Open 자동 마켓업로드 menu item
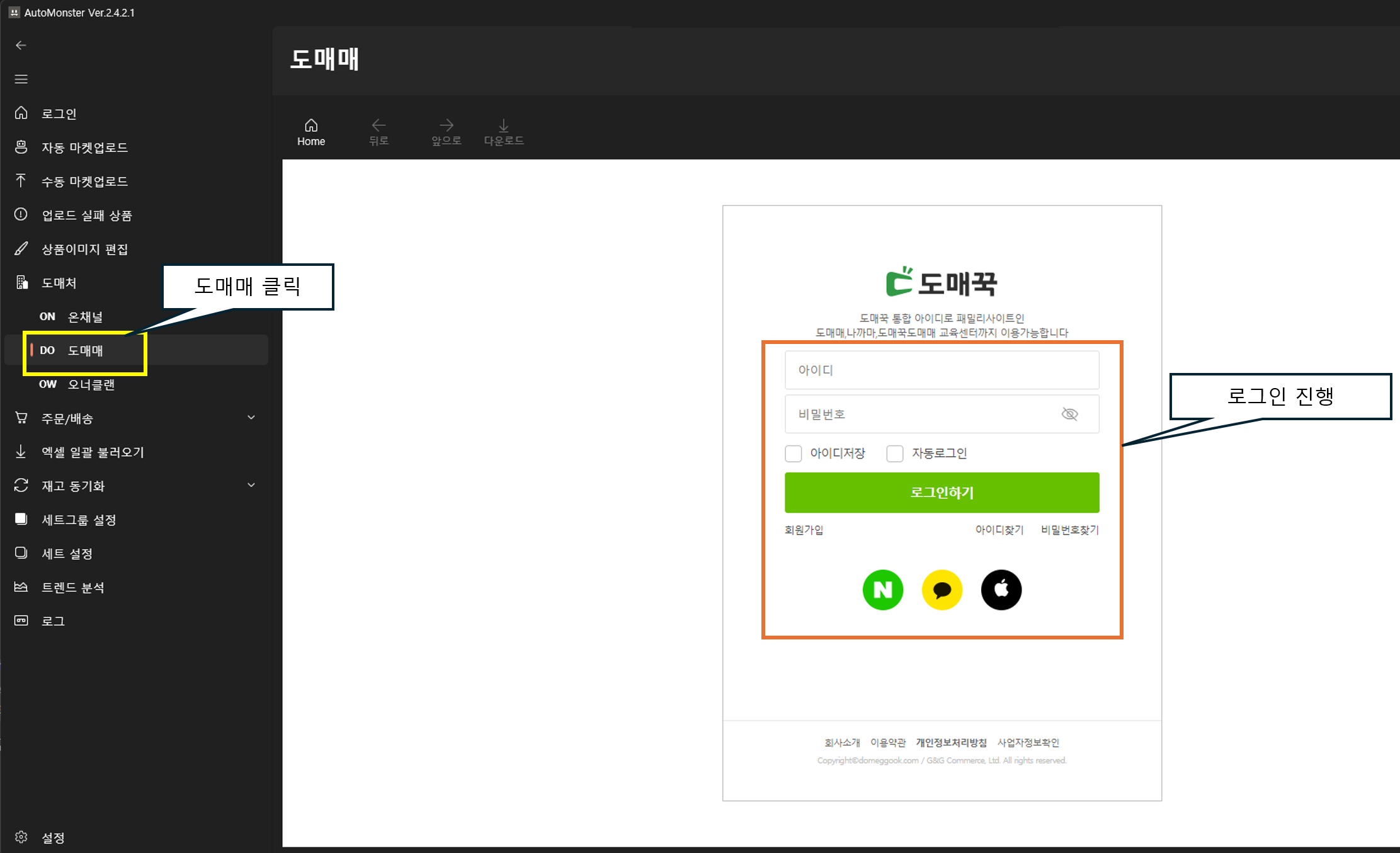1400x853 pixels. (x=84, y=147)
